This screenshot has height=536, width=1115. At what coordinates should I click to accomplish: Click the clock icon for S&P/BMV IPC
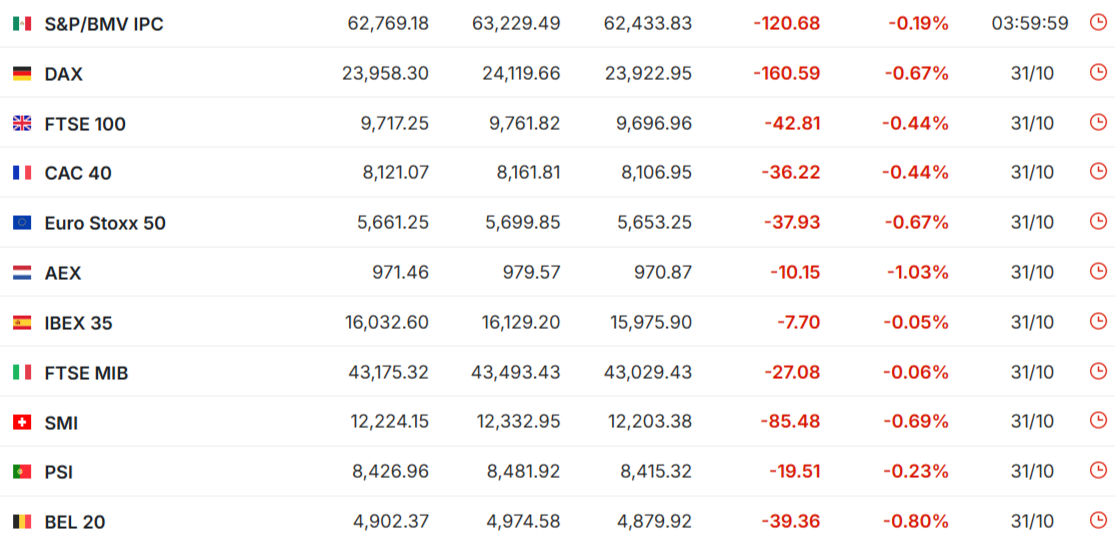click(1097, 22)
